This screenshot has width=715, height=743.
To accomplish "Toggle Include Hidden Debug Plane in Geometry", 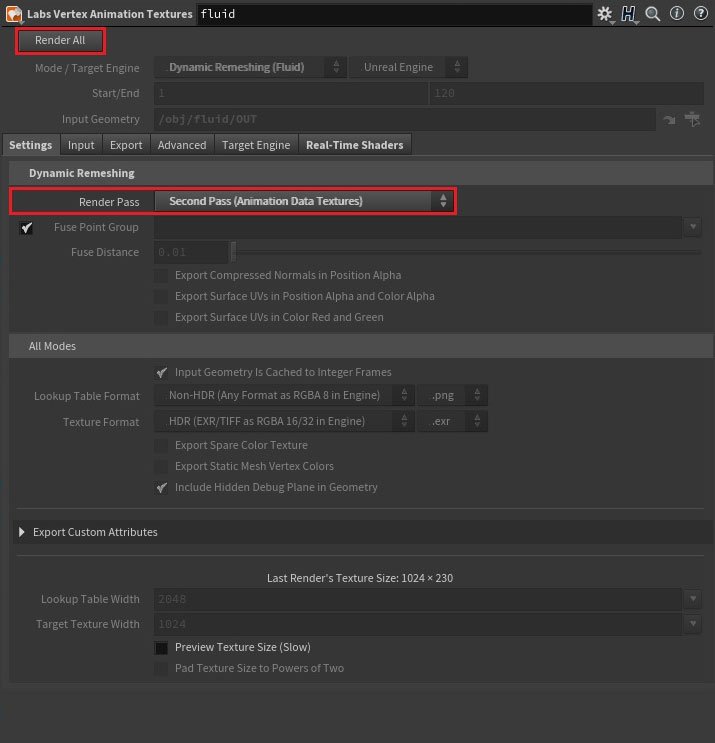I will 161,488.
